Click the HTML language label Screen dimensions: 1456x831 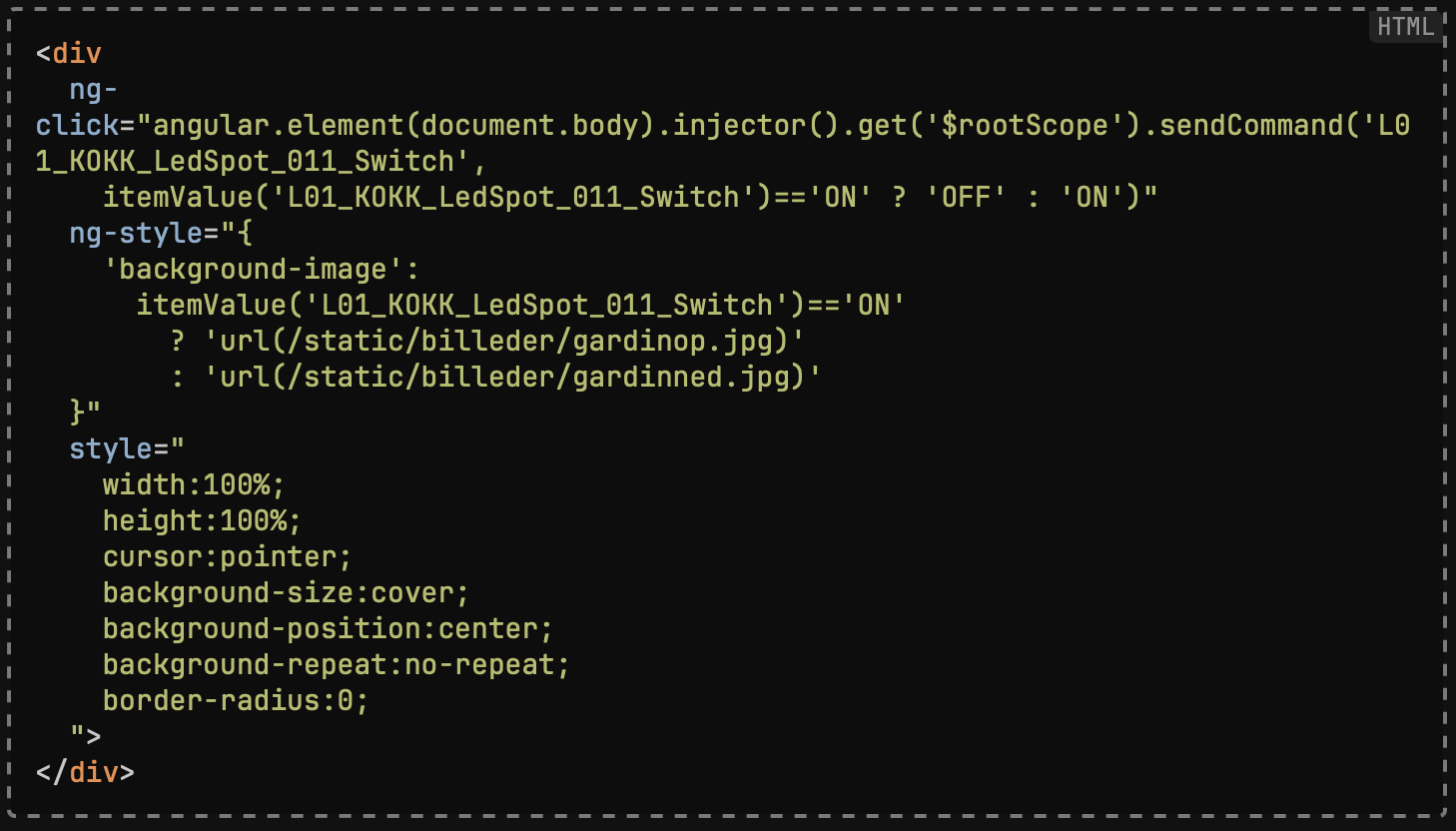point(1405,27)
